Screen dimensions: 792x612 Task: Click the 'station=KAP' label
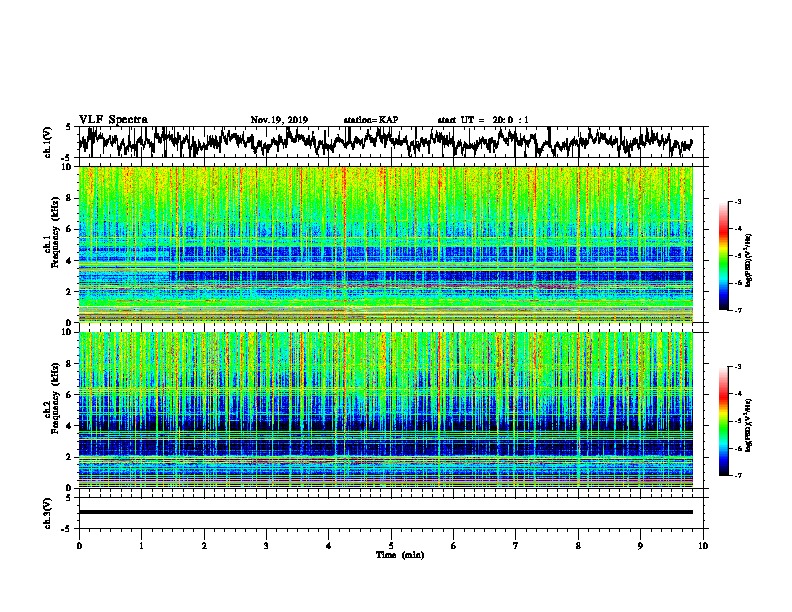[371, 120]
